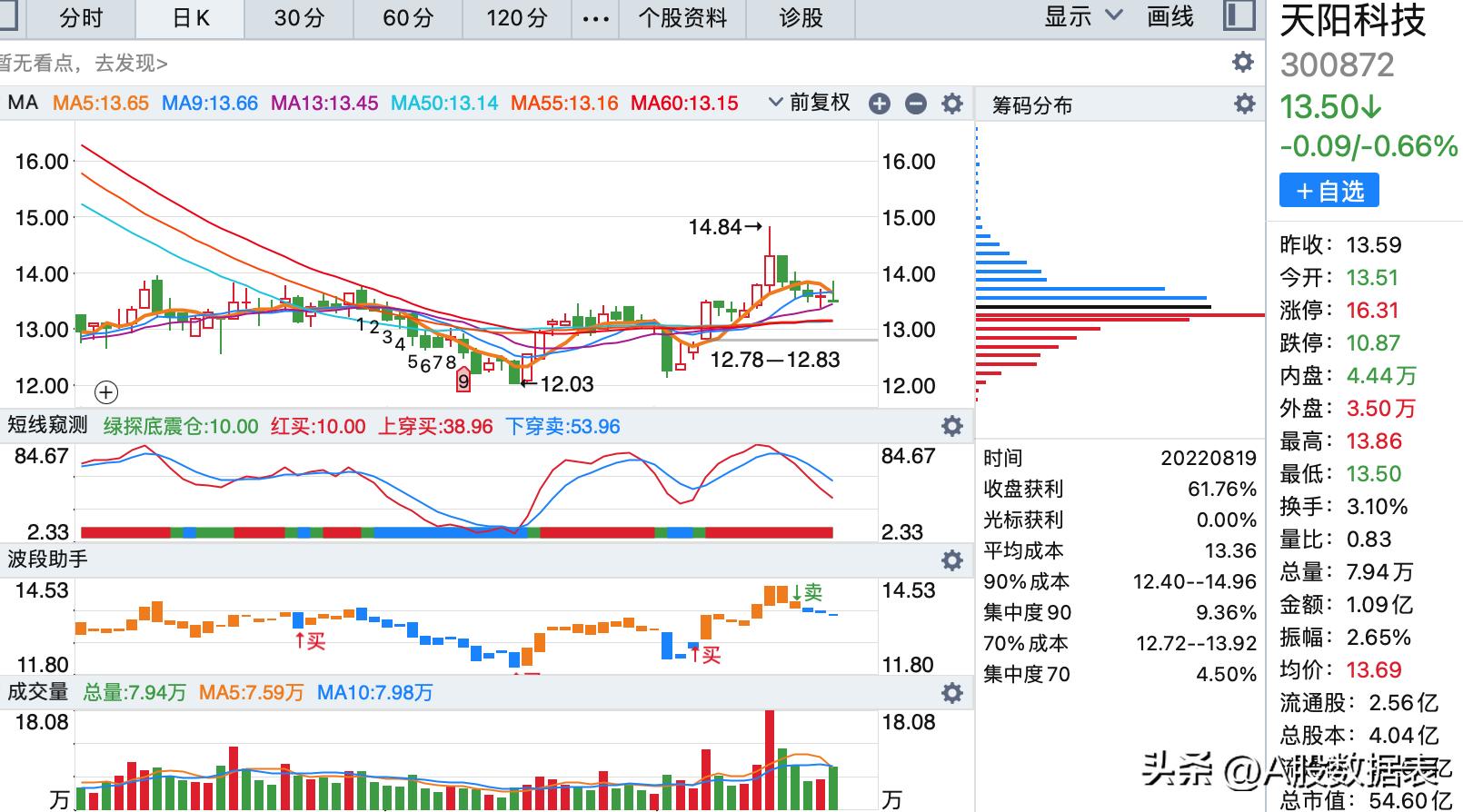
Task: Select the 画线 drawing tool
Action: tap(1169, 16)
